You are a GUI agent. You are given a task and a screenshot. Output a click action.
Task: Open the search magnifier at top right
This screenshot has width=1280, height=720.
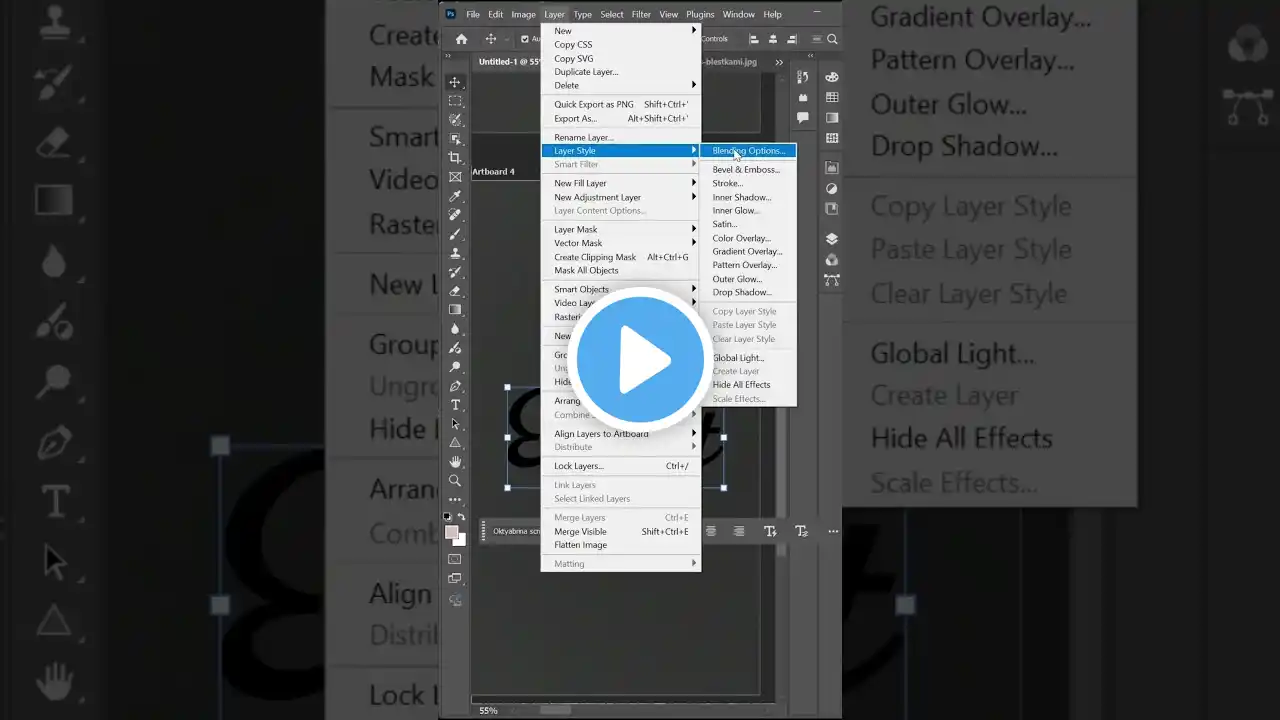(x=831, y=39)
